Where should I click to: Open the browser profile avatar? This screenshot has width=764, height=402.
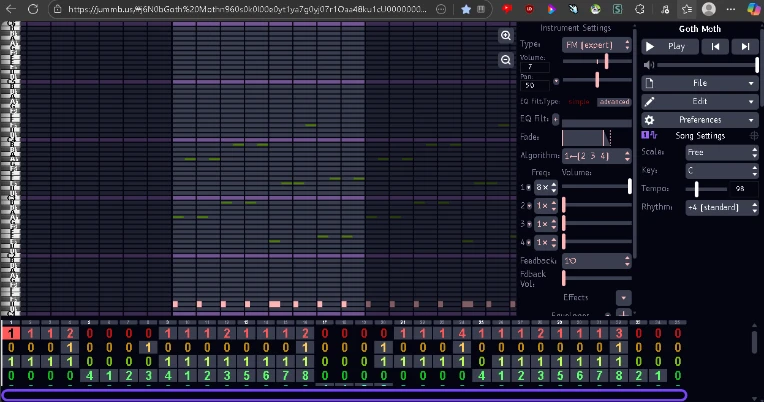pyautogui.click(x=708, y=9)
